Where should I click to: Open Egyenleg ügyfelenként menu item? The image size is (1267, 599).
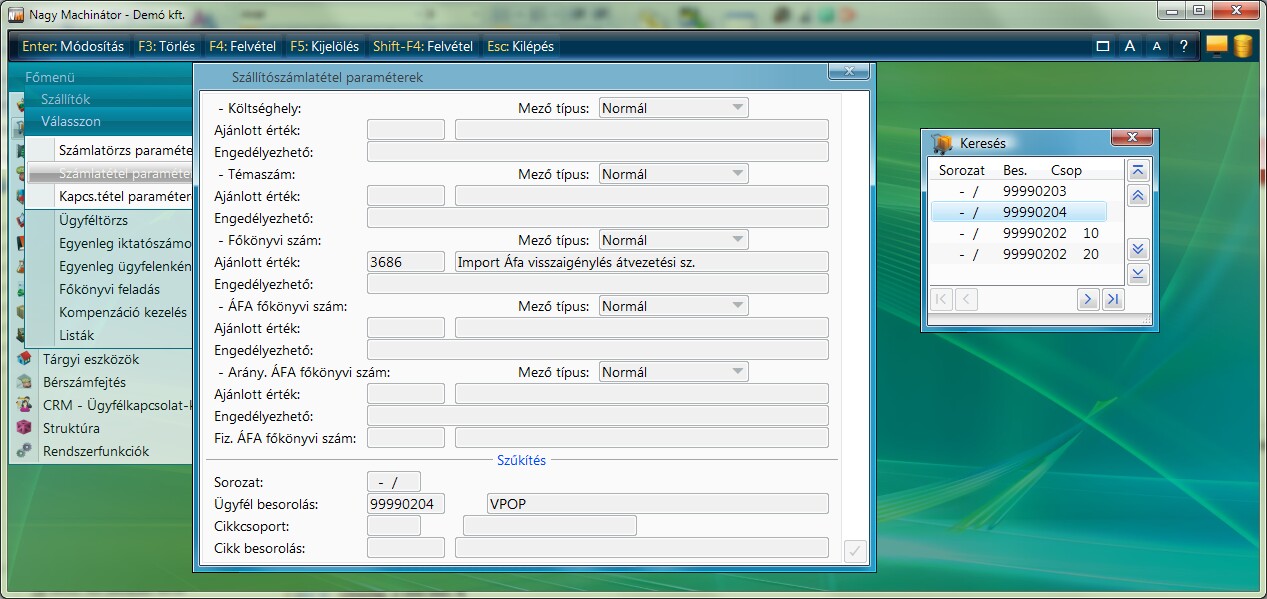(x=124, y=266)
